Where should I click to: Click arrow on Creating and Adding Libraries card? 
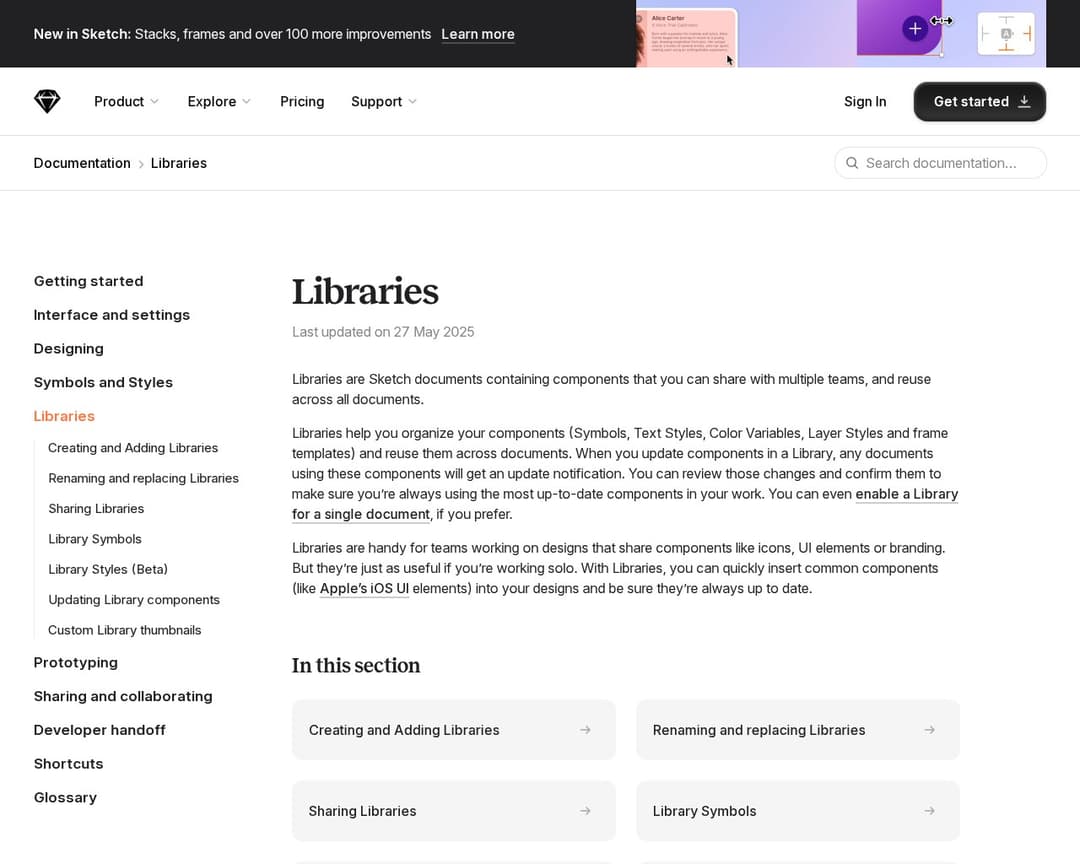585,730
